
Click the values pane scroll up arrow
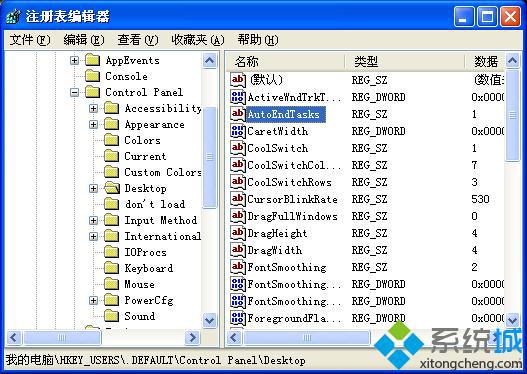(x=513, y=61)
